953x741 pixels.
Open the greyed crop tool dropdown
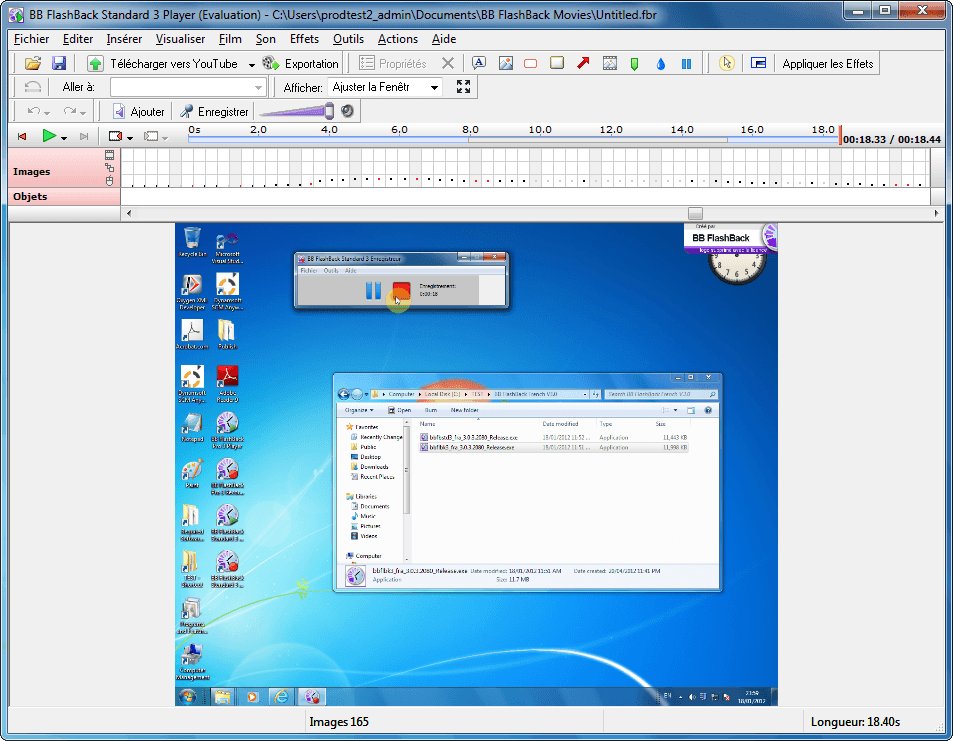tap(165, 138)
